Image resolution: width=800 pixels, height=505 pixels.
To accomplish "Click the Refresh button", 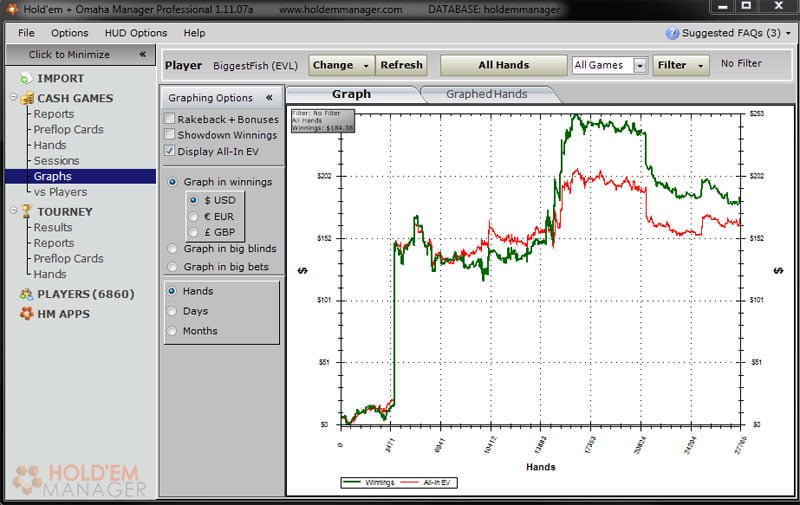I will tap(402, 65).
